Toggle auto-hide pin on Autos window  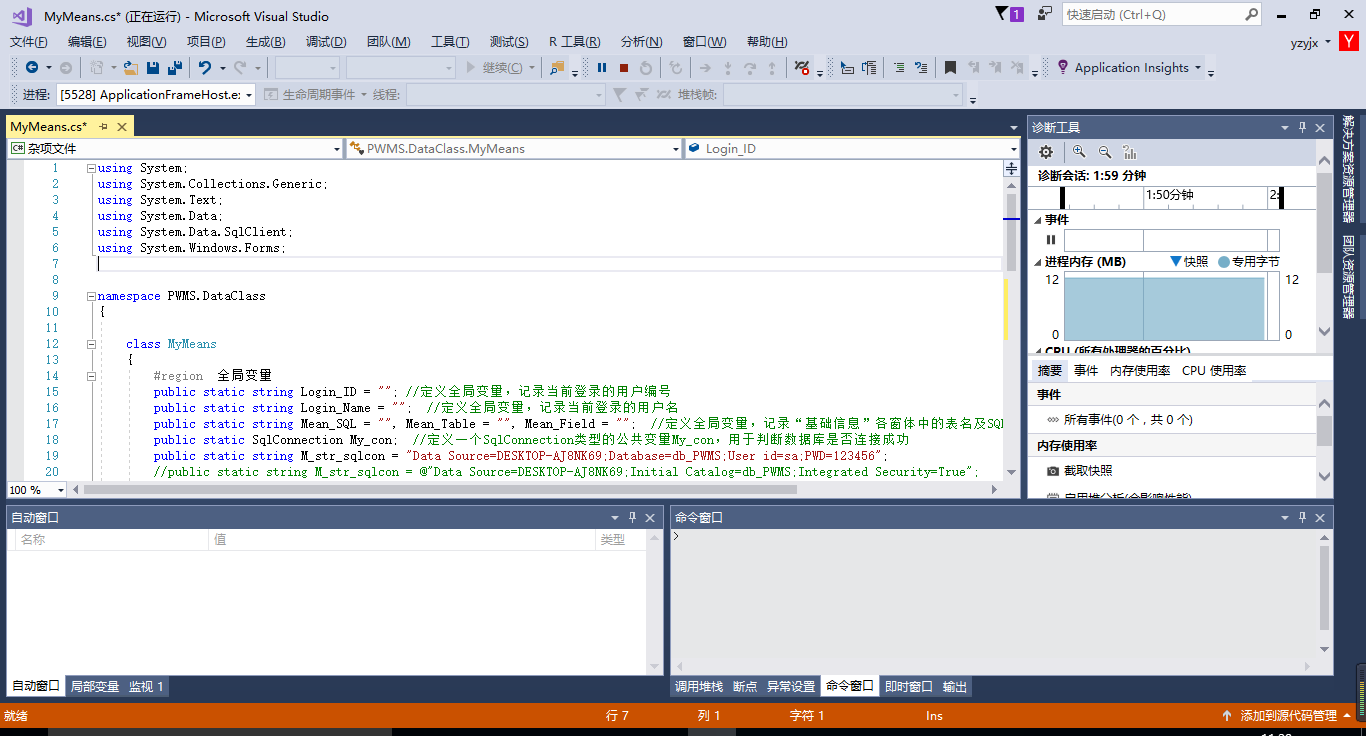[632, 517]
